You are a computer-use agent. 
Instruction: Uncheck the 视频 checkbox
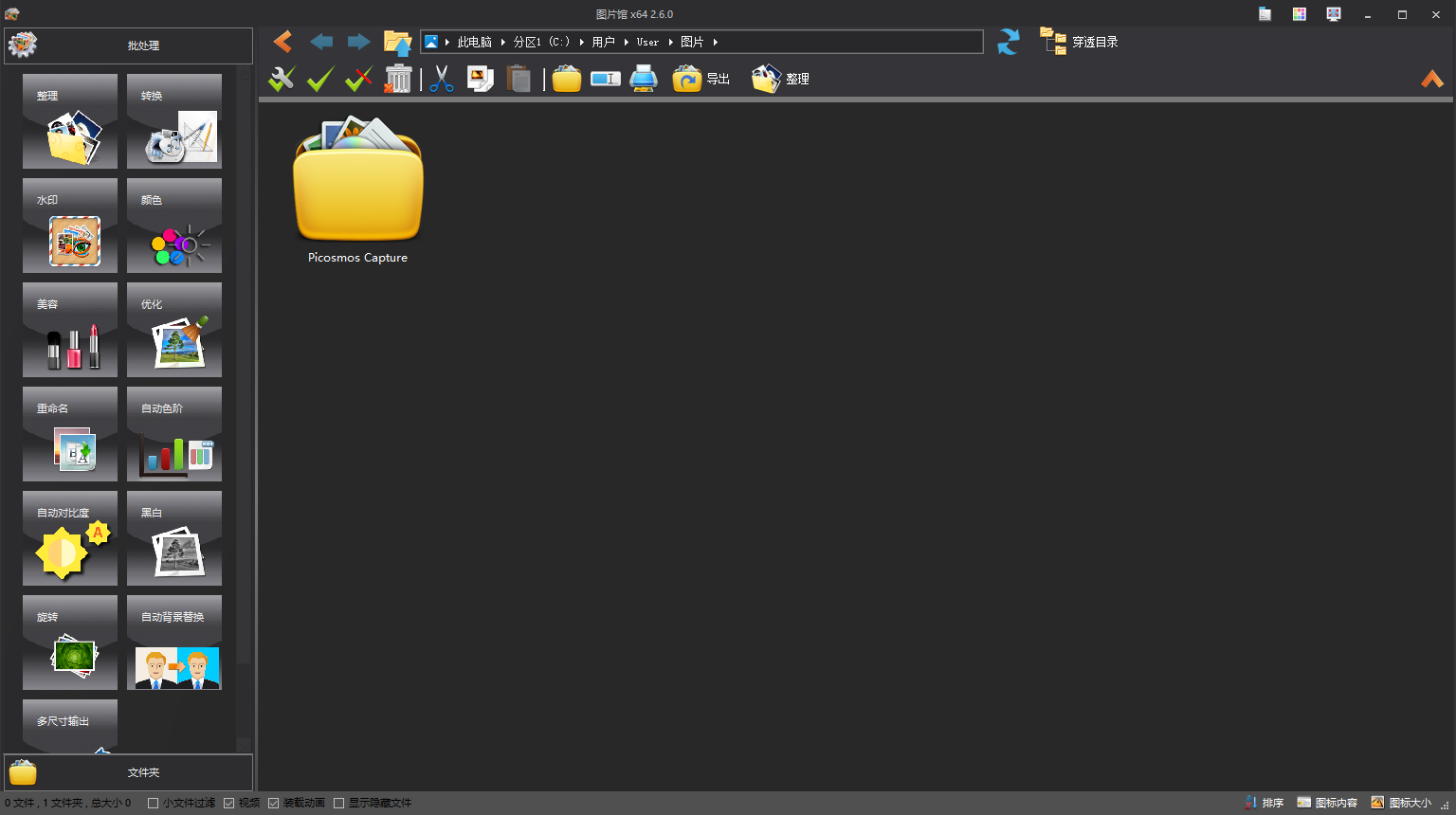(x=228, y=803)
